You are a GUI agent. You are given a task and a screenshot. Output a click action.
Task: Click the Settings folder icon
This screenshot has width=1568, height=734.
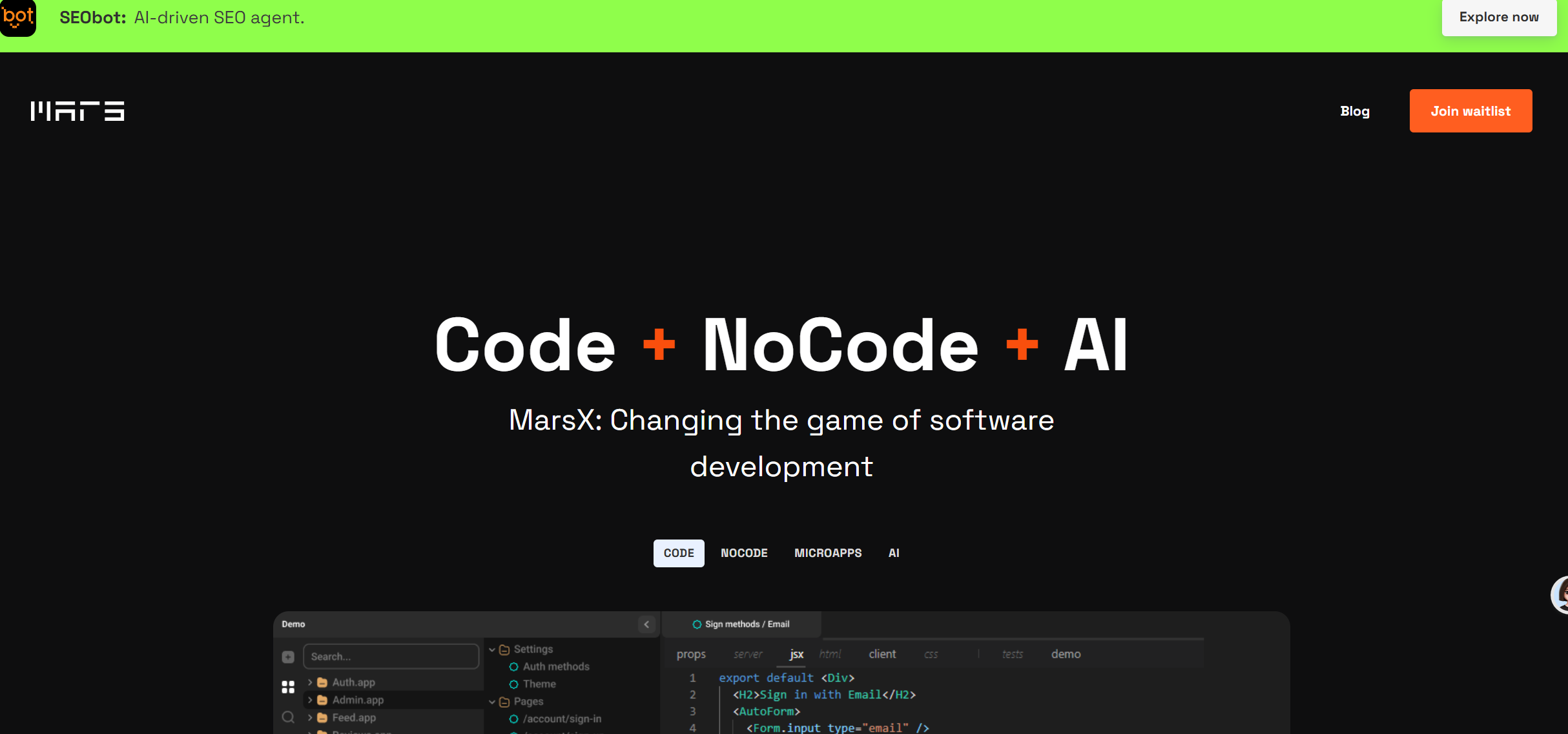(504, 649)
